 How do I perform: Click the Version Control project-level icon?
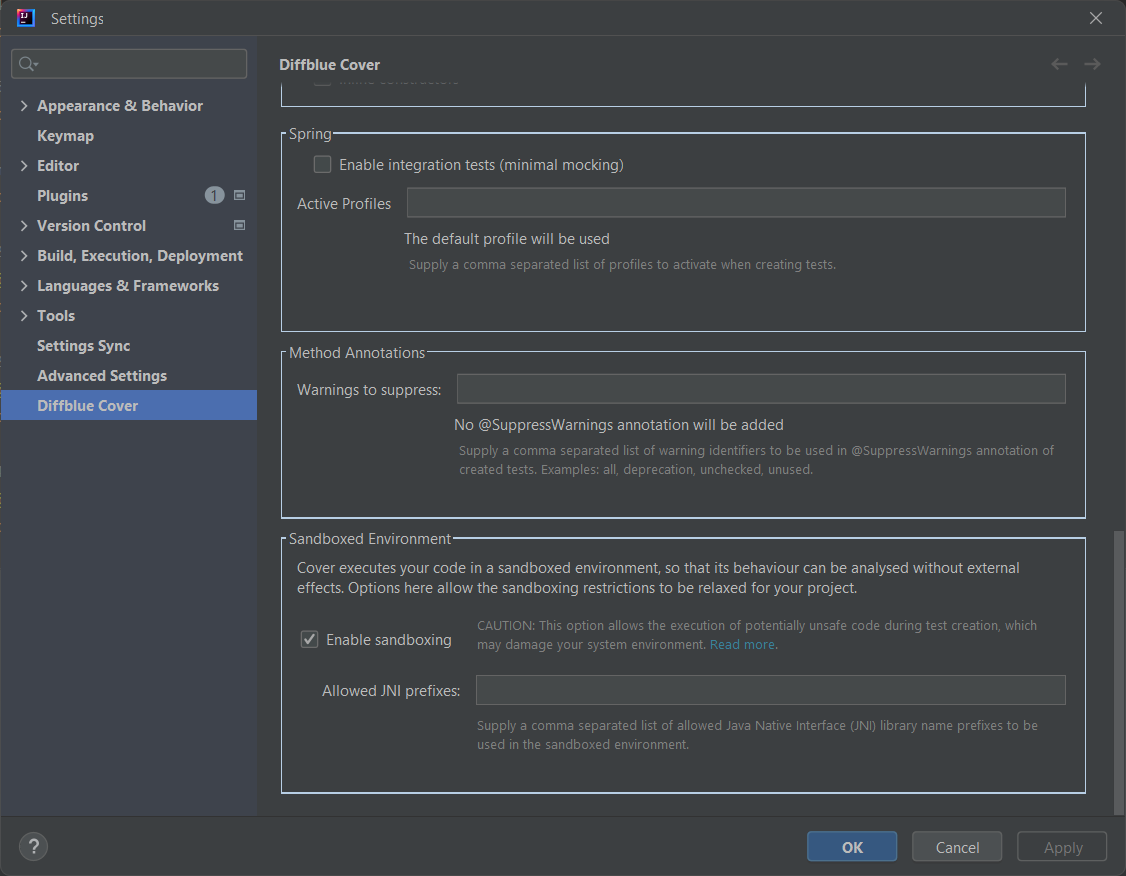[x=239, y=225]
